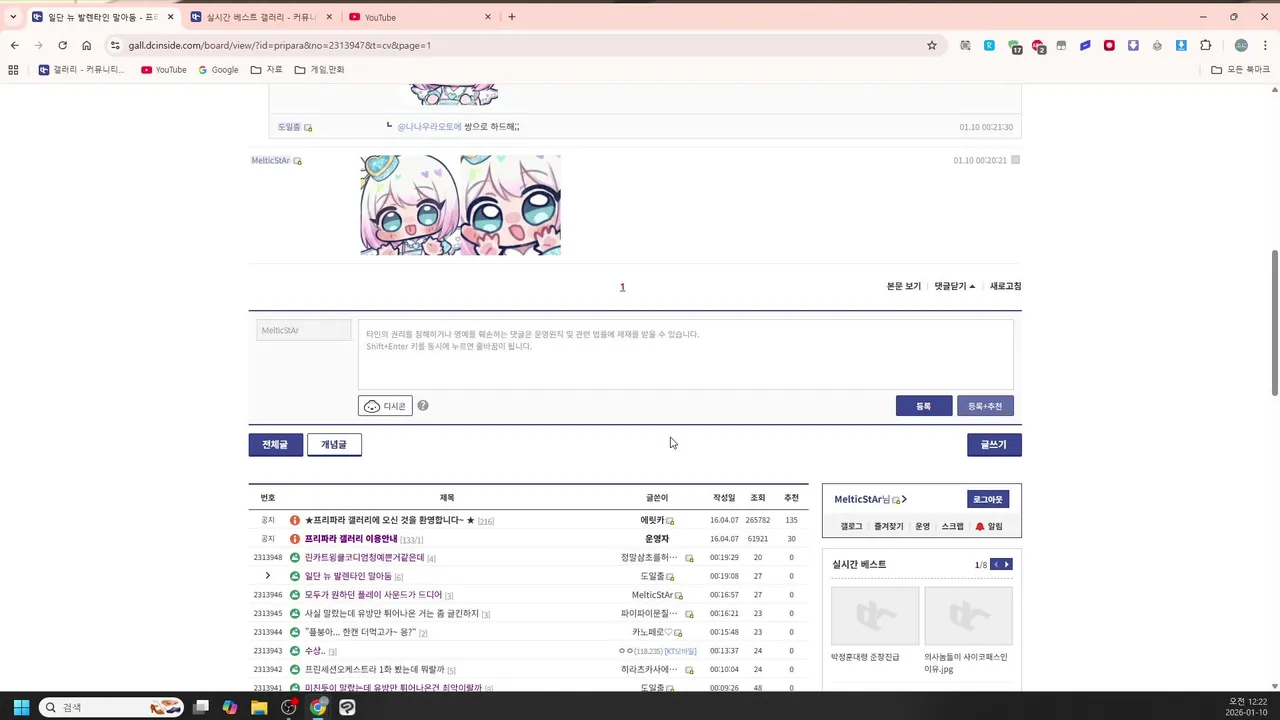
Task: Switch to the YouTube tab
Action: click(x=420, y=17)
